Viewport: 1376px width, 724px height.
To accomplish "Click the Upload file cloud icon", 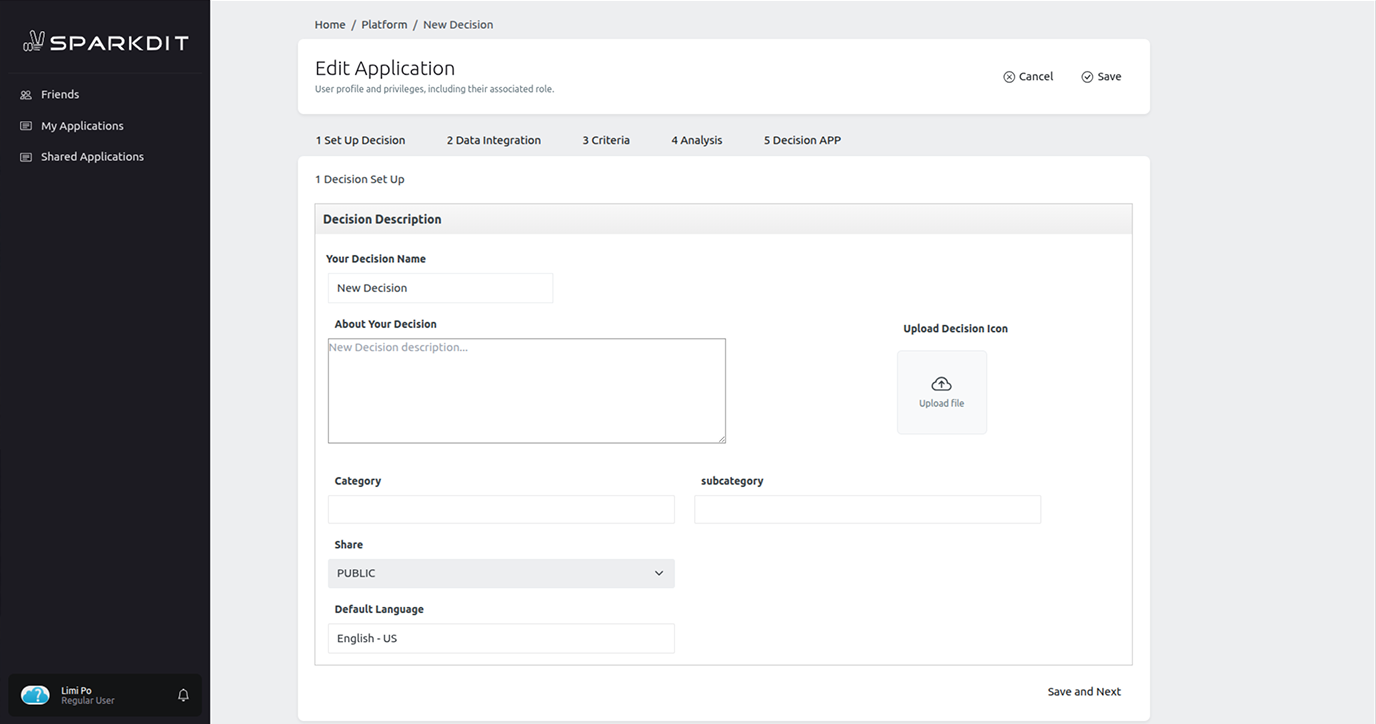I will [941, 383].
